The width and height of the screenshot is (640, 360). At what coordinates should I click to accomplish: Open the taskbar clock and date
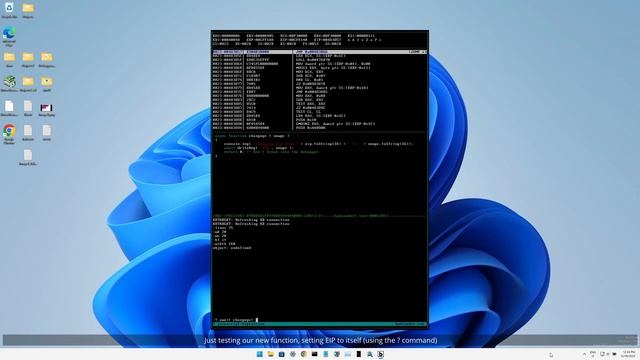pyautogui.click(x=629, y=354)
